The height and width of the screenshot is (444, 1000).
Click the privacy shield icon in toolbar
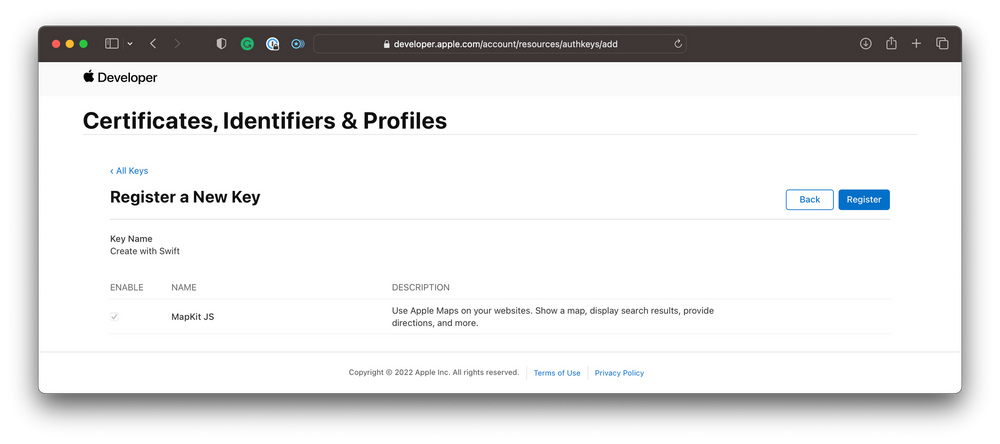(221, 44)
